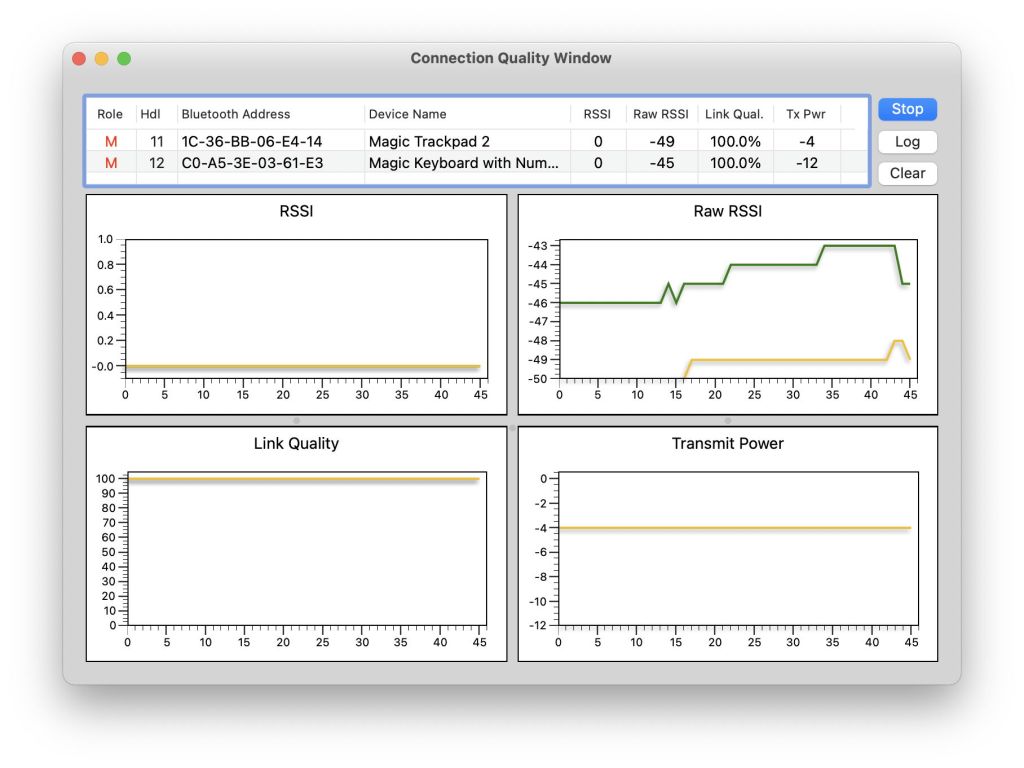Viewport: 1024px width, 768px height.
Task: Click the Transmit Power chart's yellow line
Action: (730, 528)
